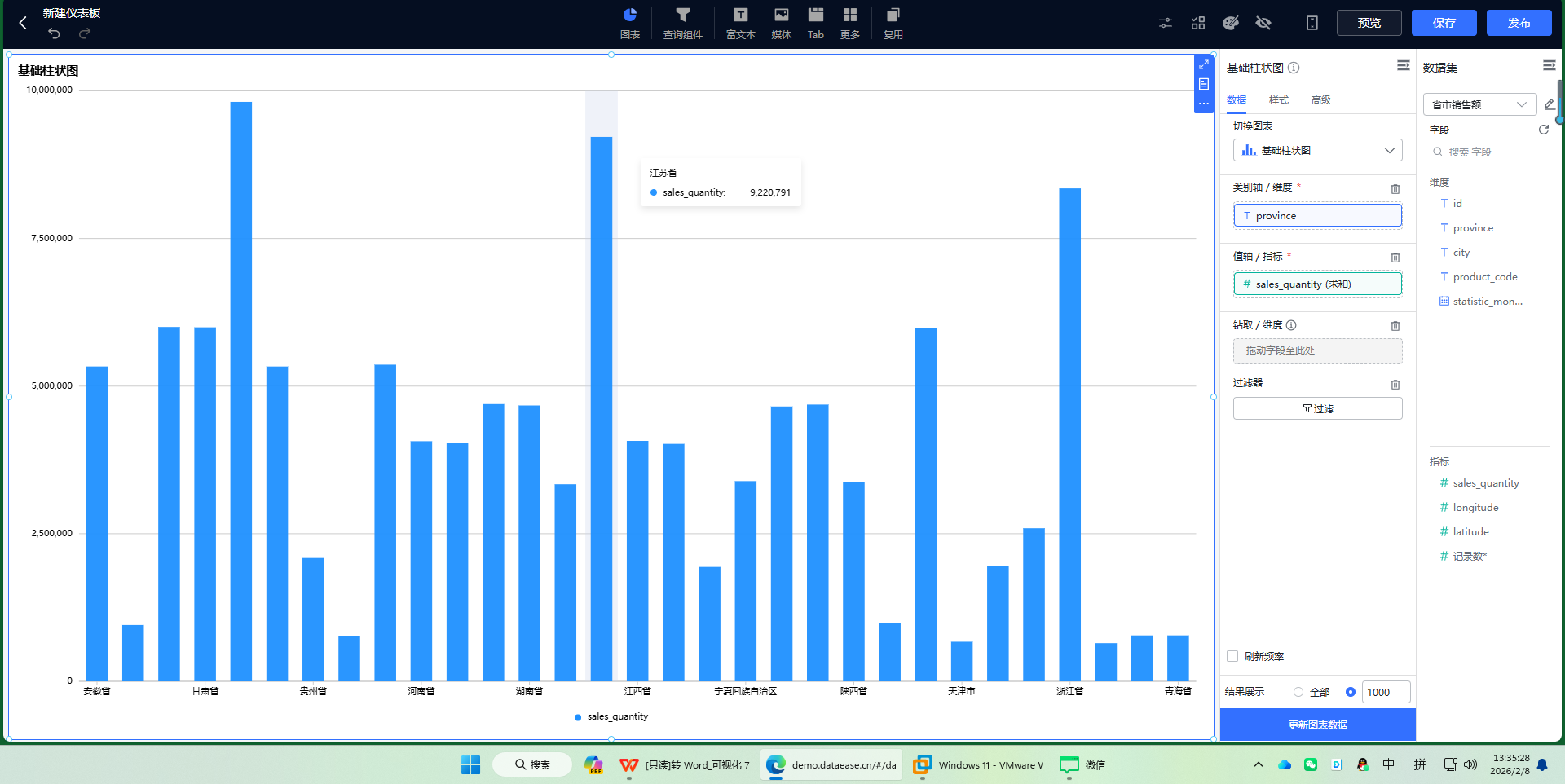Edit the dataset with pencil icon
The width and height of the screenshot is (1565, 784).
(1550, 104)
